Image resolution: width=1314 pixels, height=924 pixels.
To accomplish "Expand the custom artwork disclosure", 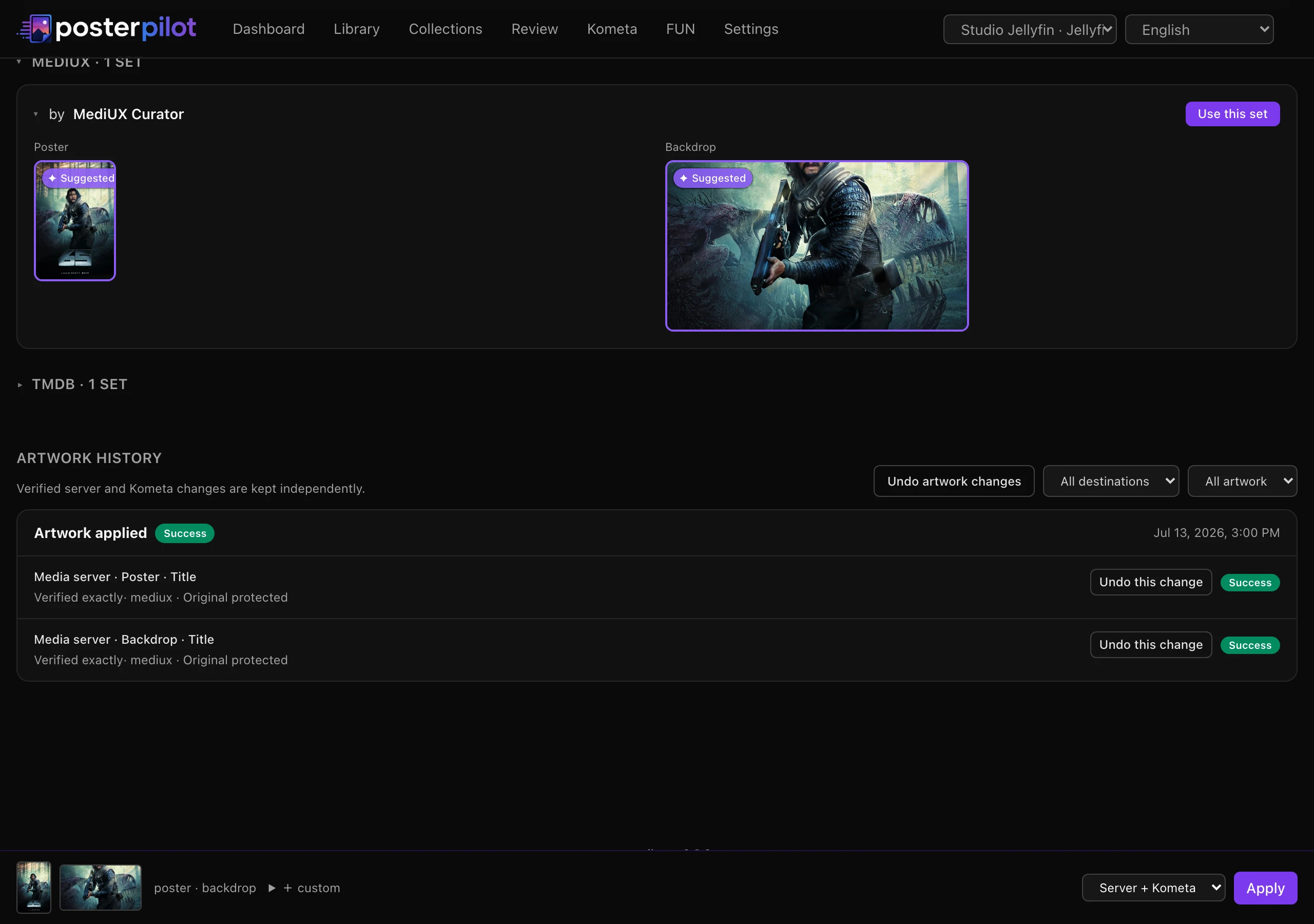I will pos(304,888).
